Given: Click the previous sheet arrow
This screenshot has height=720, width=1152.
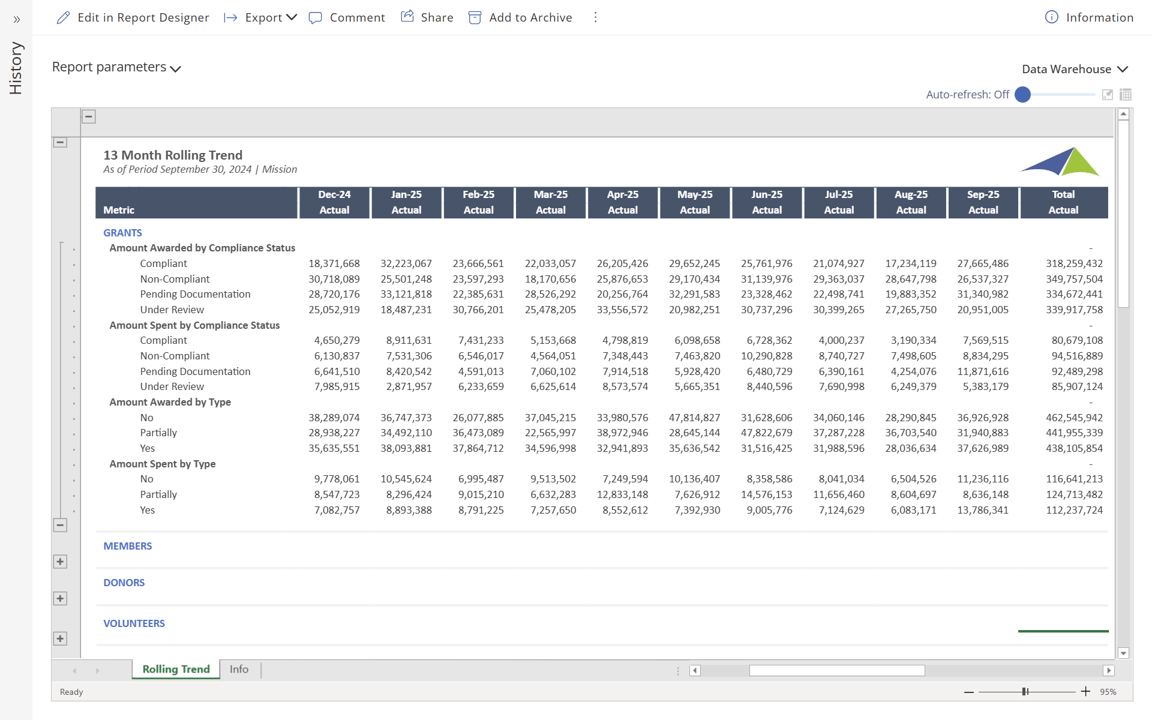Looking at the screenshot, I should 75,670.
